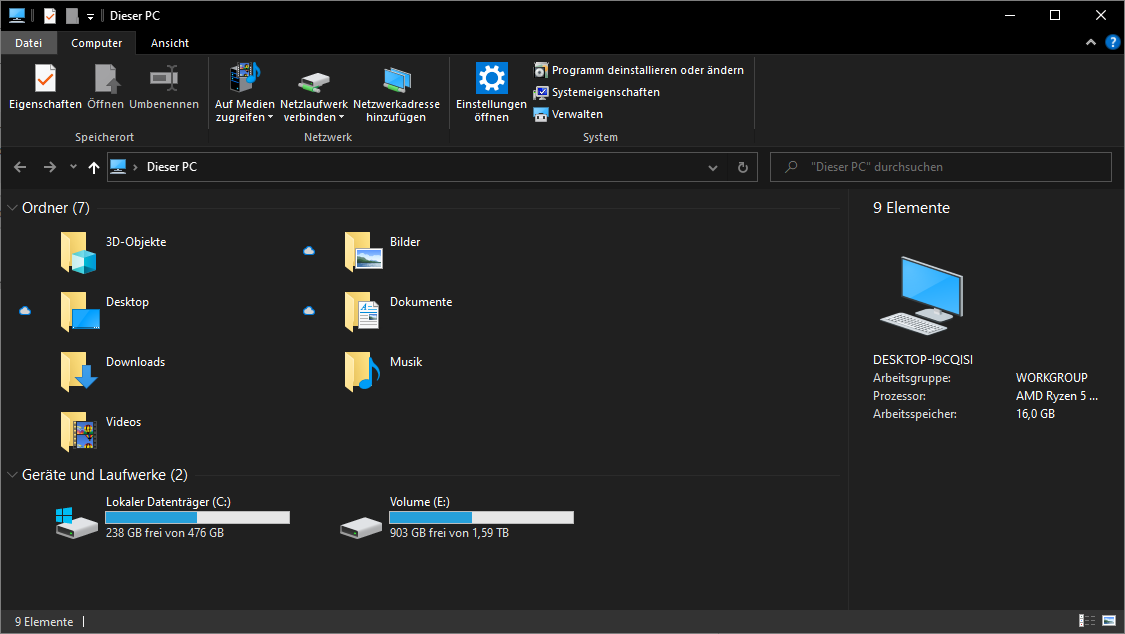
Task: Open Systemeigenschaften
Action: pos(596,93)
